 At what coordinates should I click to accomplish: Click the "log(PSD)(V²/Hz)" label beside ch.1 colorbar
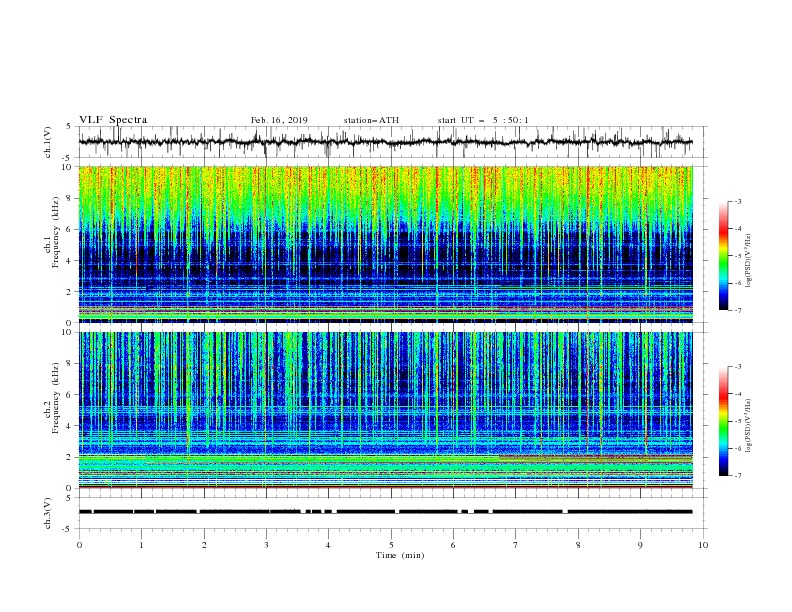pos(748,261)
